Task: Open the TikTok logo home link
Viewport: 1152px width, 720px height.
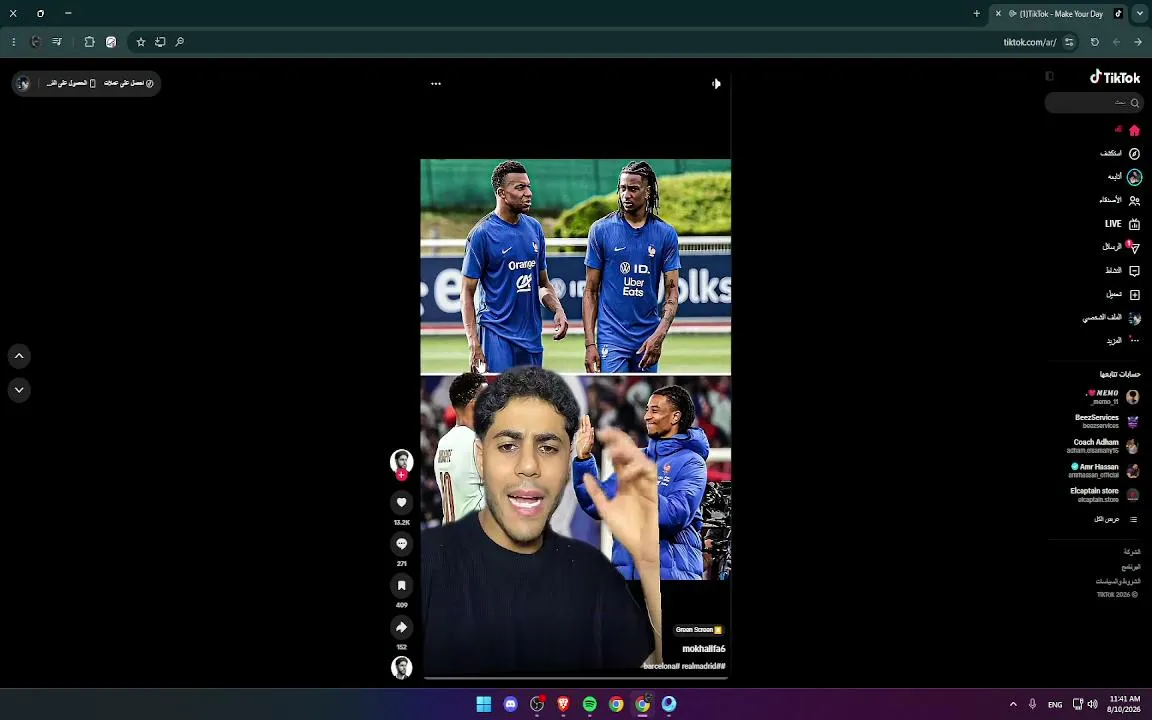Action: (x=1115, y=77)
